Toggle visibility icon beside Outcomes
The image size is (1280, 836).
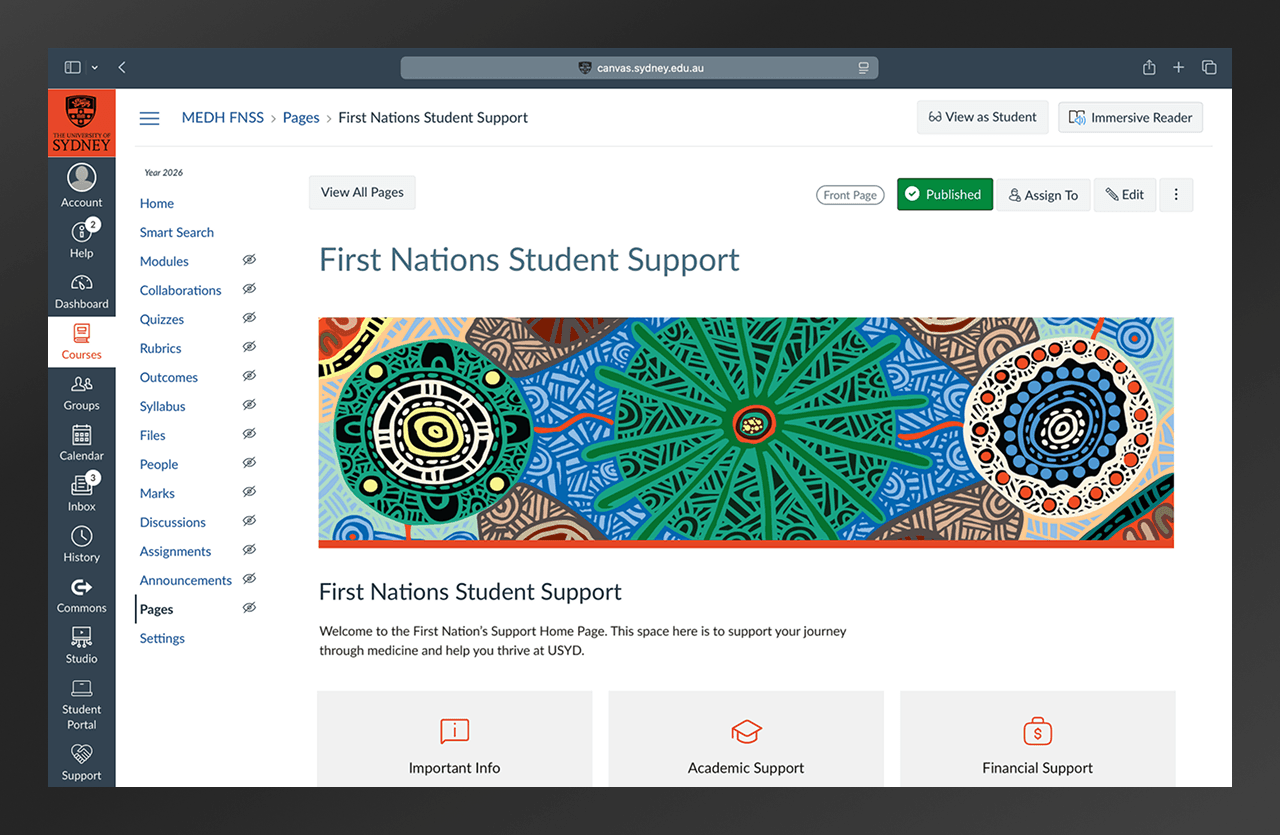[249, 376]
